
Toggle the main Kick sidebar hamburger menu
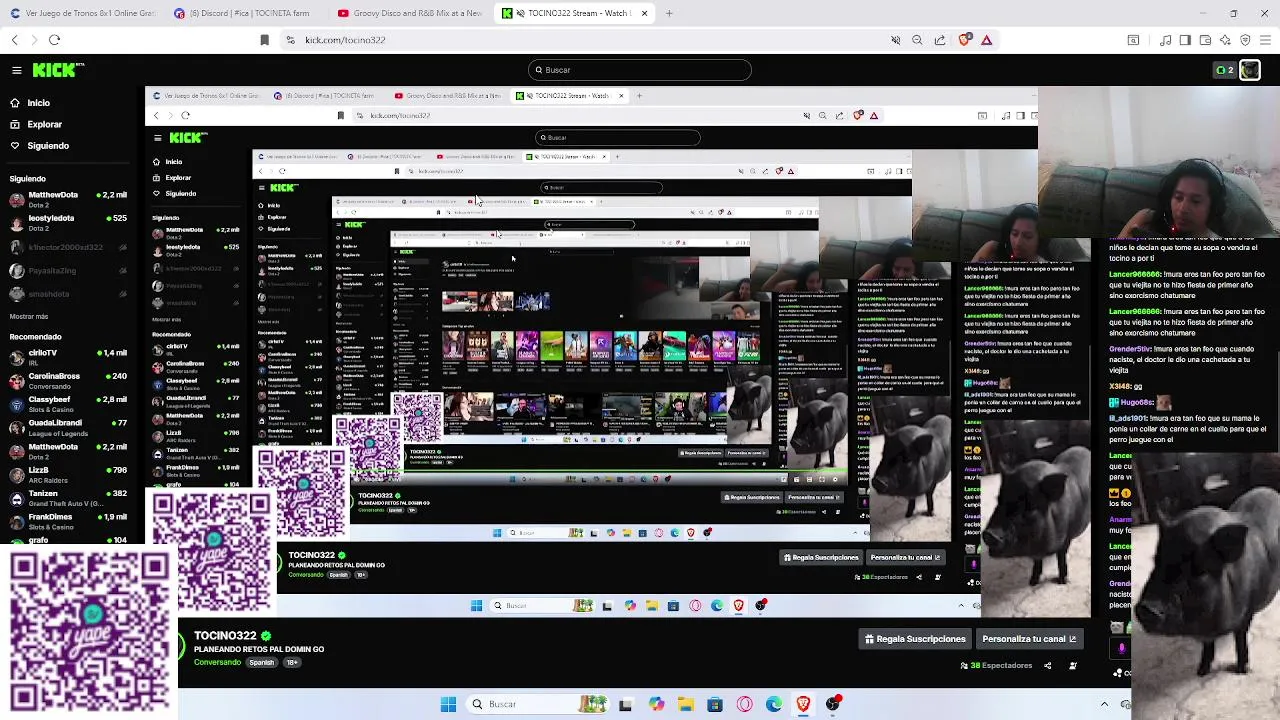17,70
